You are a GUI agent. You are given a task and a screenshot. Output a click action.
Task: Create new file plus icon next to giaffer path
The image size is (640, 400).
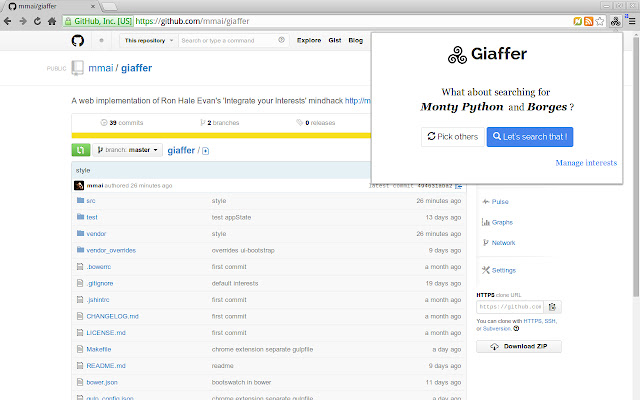point(206,151)
